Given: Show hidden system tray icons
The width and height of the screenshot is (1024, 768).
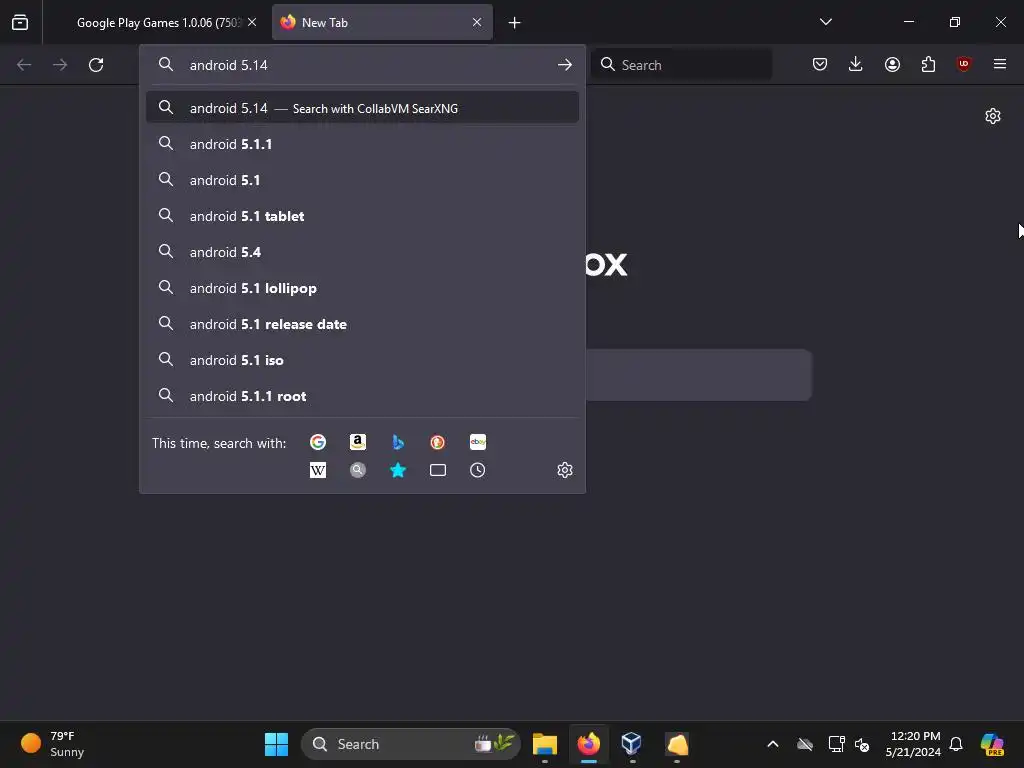Looking at the screenshot, I should (x=773, y=744).
